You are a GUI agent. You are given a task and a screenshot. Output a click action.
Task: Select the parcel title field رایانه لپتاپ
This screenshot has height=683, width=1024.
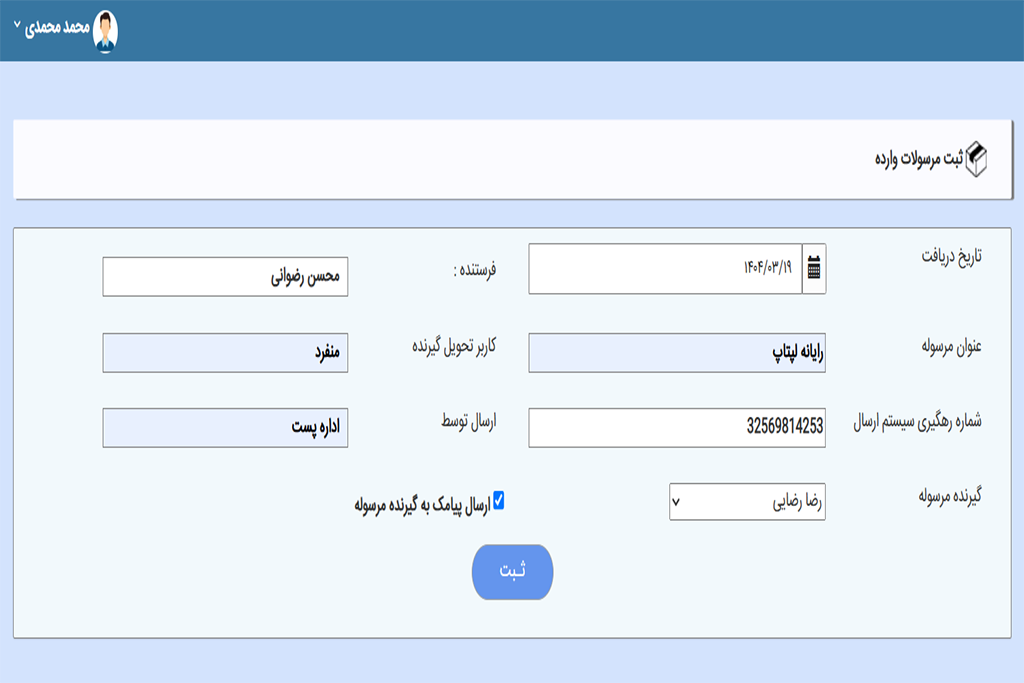point(677,352)
